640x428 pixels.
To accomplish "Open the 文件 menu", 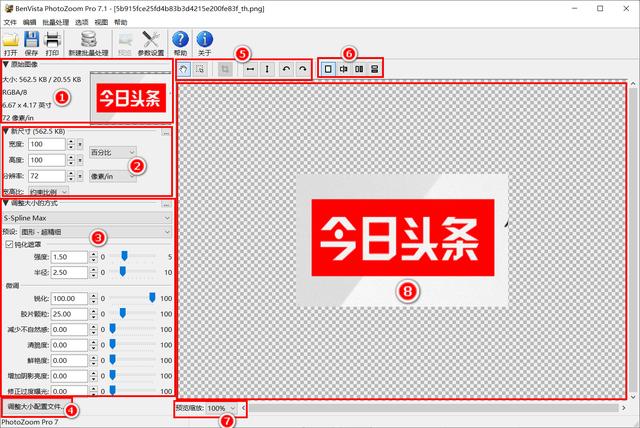I will coord(10,22).
